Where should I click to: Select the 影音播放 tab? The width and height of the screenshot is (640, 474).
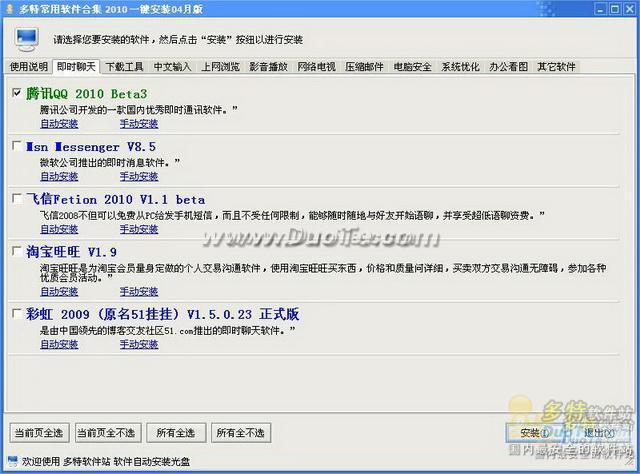point(268,67)
